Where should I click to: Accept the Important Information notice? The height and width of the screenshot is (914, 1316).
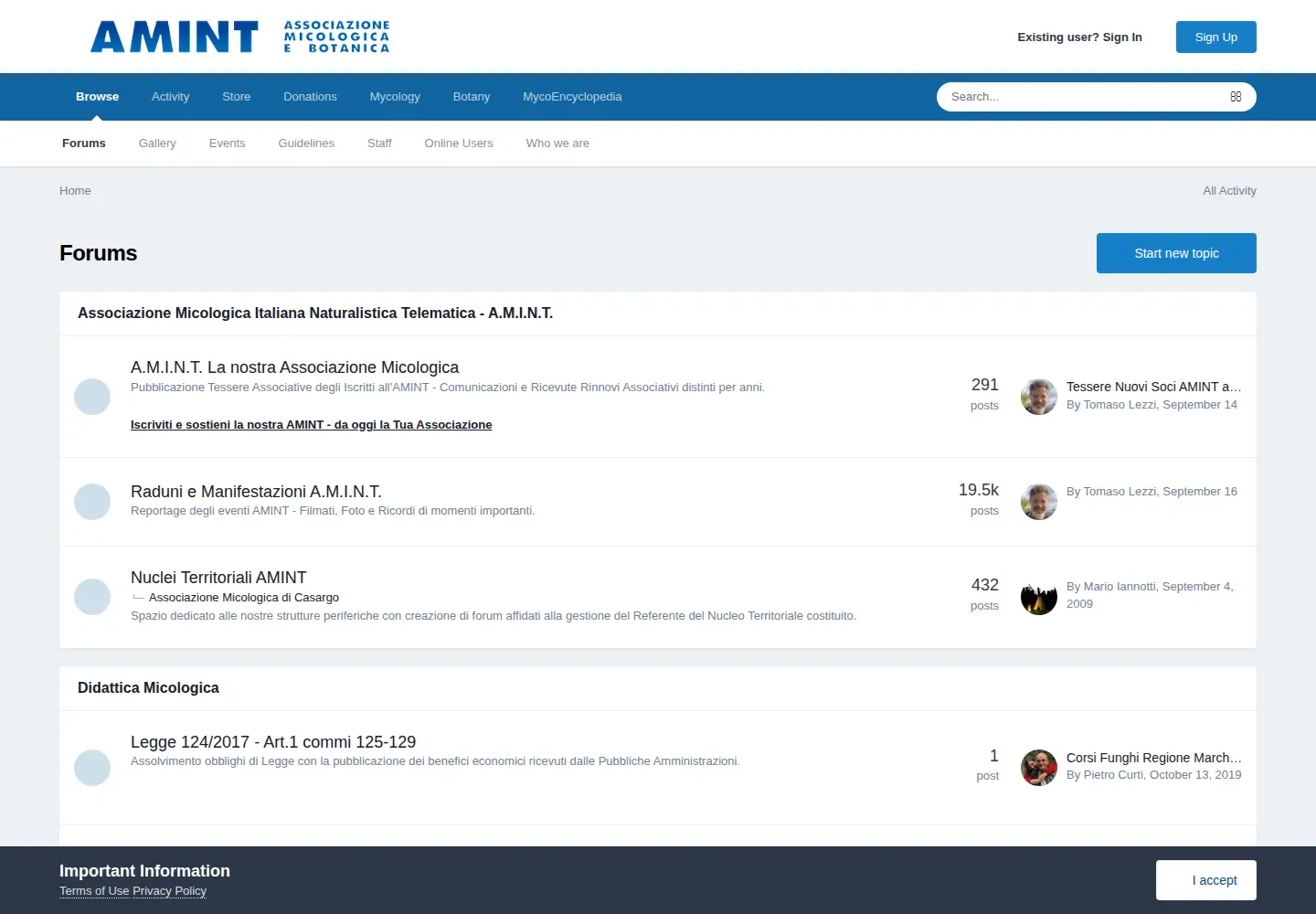tap(1206, 880)
